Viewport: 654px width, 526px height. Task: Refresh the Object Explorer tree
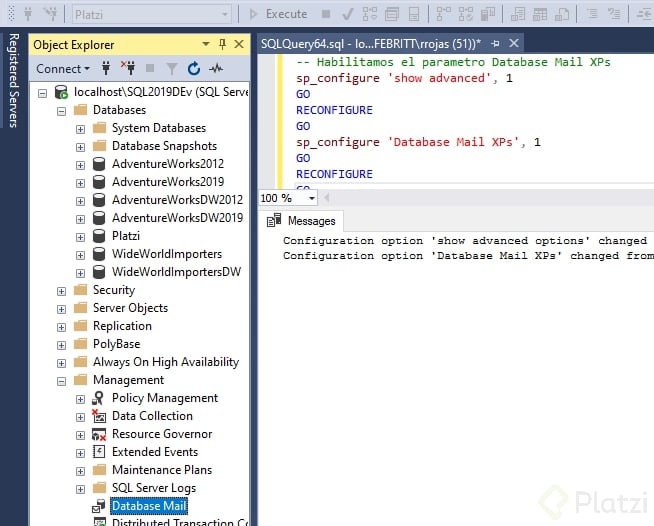pyautogui.click(x=194, y=68)
